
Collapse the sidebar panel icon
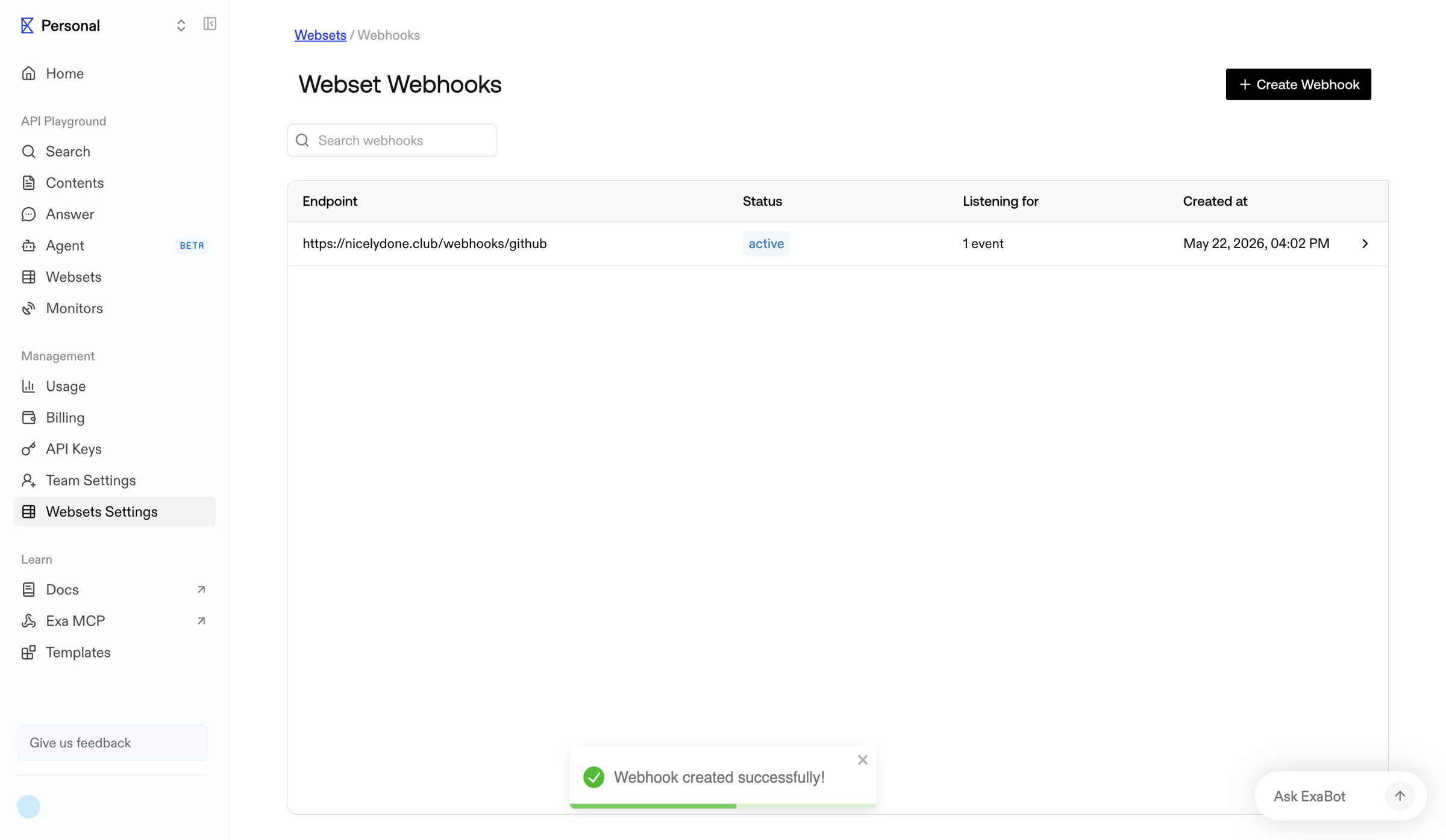pyautogui.click(x=210, y=24)
